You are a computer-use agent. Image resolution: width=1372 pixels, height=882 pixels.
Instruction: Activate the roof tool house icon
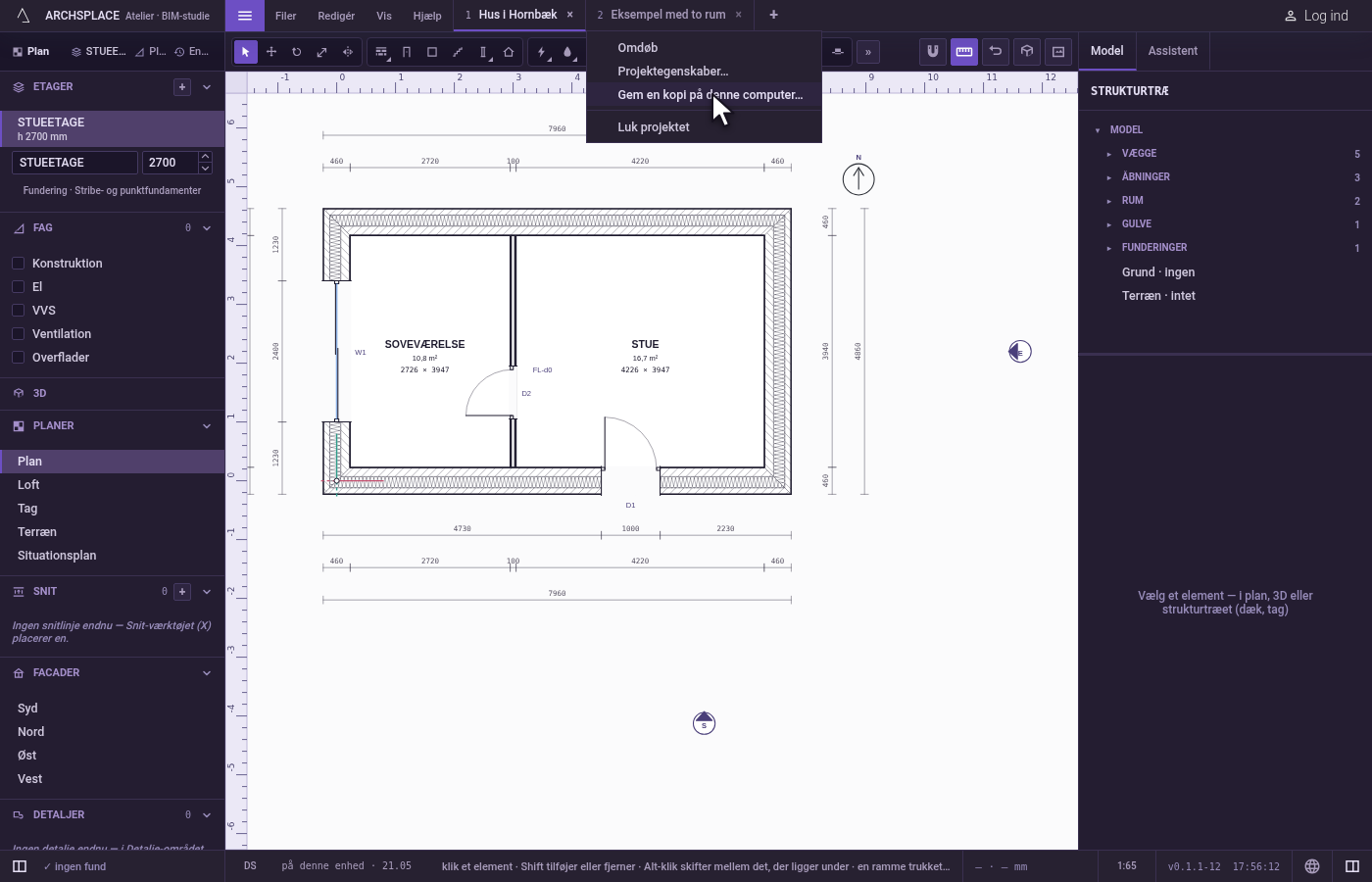(x=509, y=52)
